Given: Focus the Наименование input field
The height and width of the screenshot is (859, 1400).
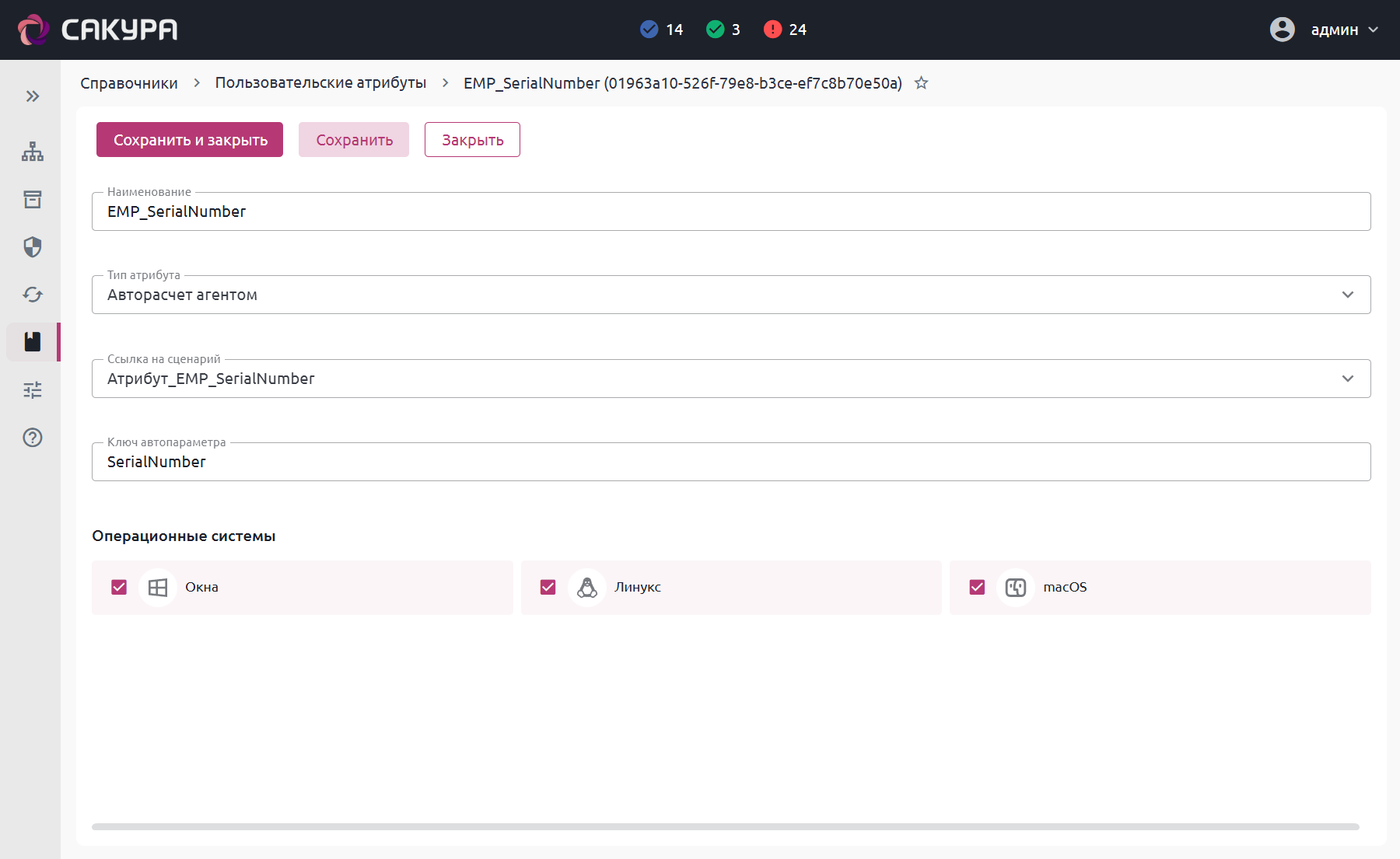Looking at the screenshot, I should pyautogui.click(x=731, y=211).
